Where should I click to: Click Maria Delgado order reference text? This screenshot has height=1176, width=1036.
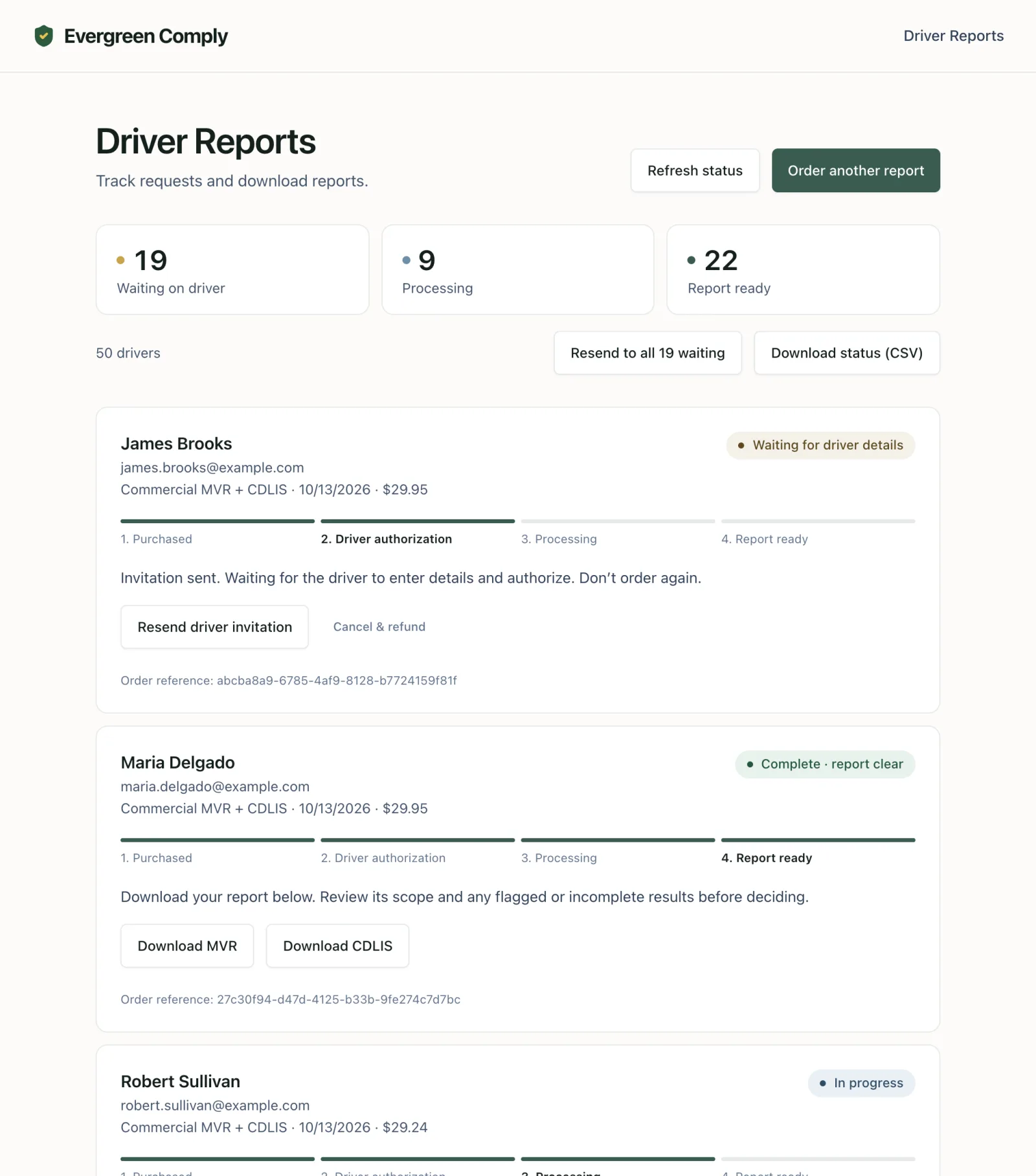[290, 999]
